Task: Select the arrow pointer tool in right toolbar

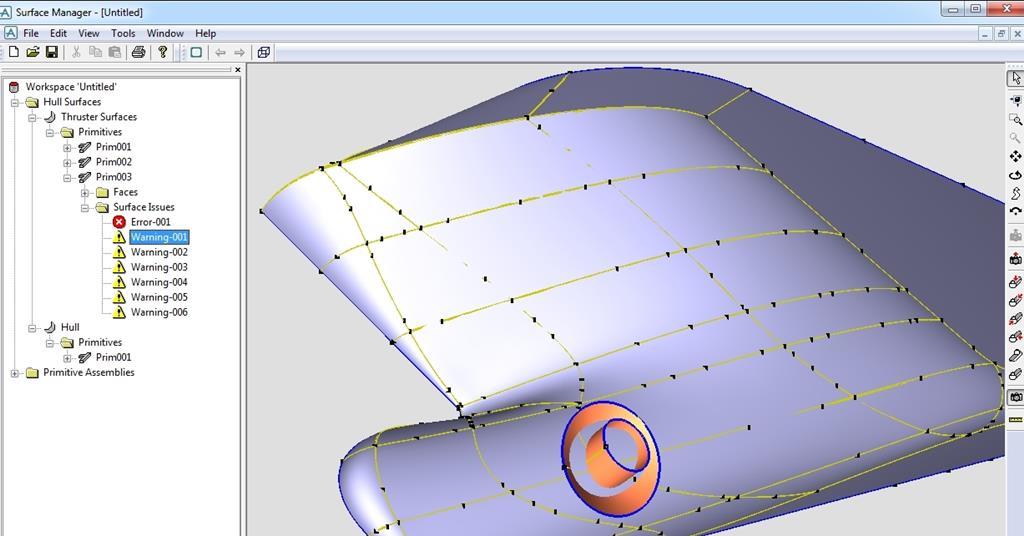Action: click(x=1016, y=78)
